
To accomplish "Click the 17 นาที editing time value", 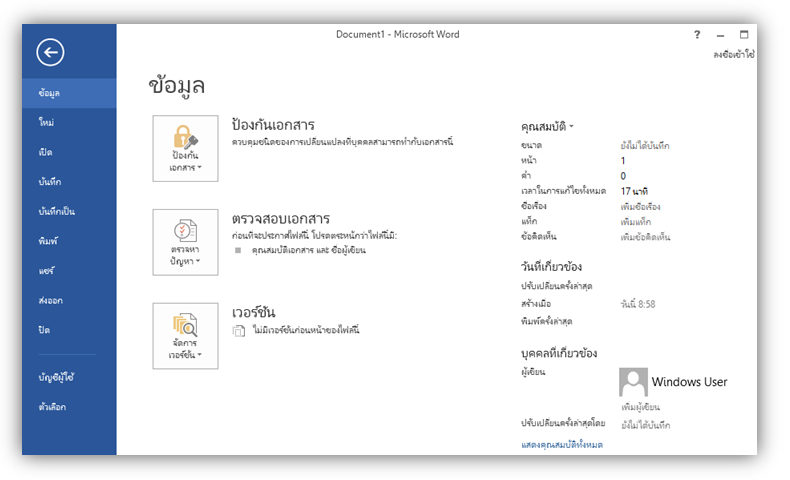I will [x=634, y=191].
